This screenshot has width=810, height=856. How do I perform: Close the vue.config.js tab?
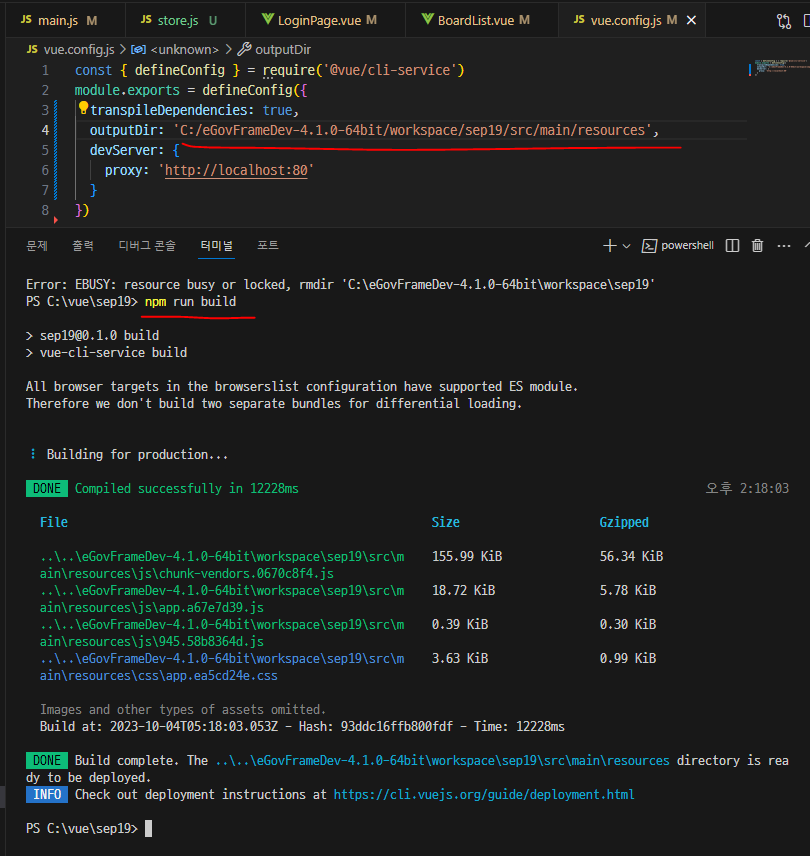pyautogui.click(x=691, y=20)
